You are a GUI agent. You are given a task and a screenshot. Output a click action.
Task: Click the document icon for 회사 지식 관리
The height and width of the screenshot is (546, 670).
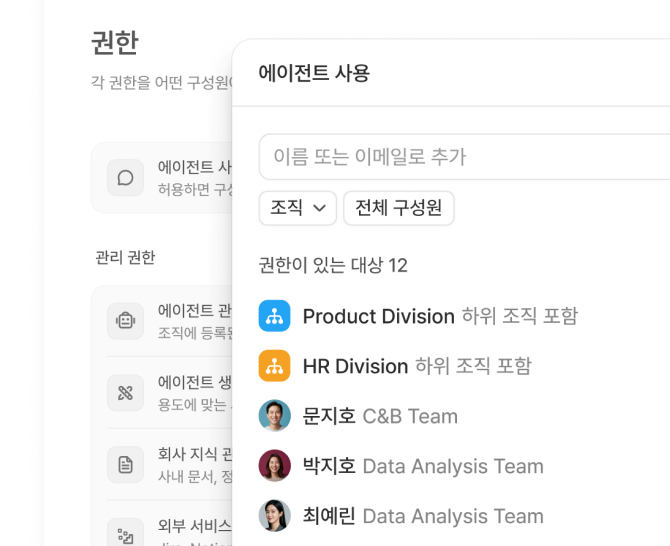pyautogui.click(x=125, y=465)
